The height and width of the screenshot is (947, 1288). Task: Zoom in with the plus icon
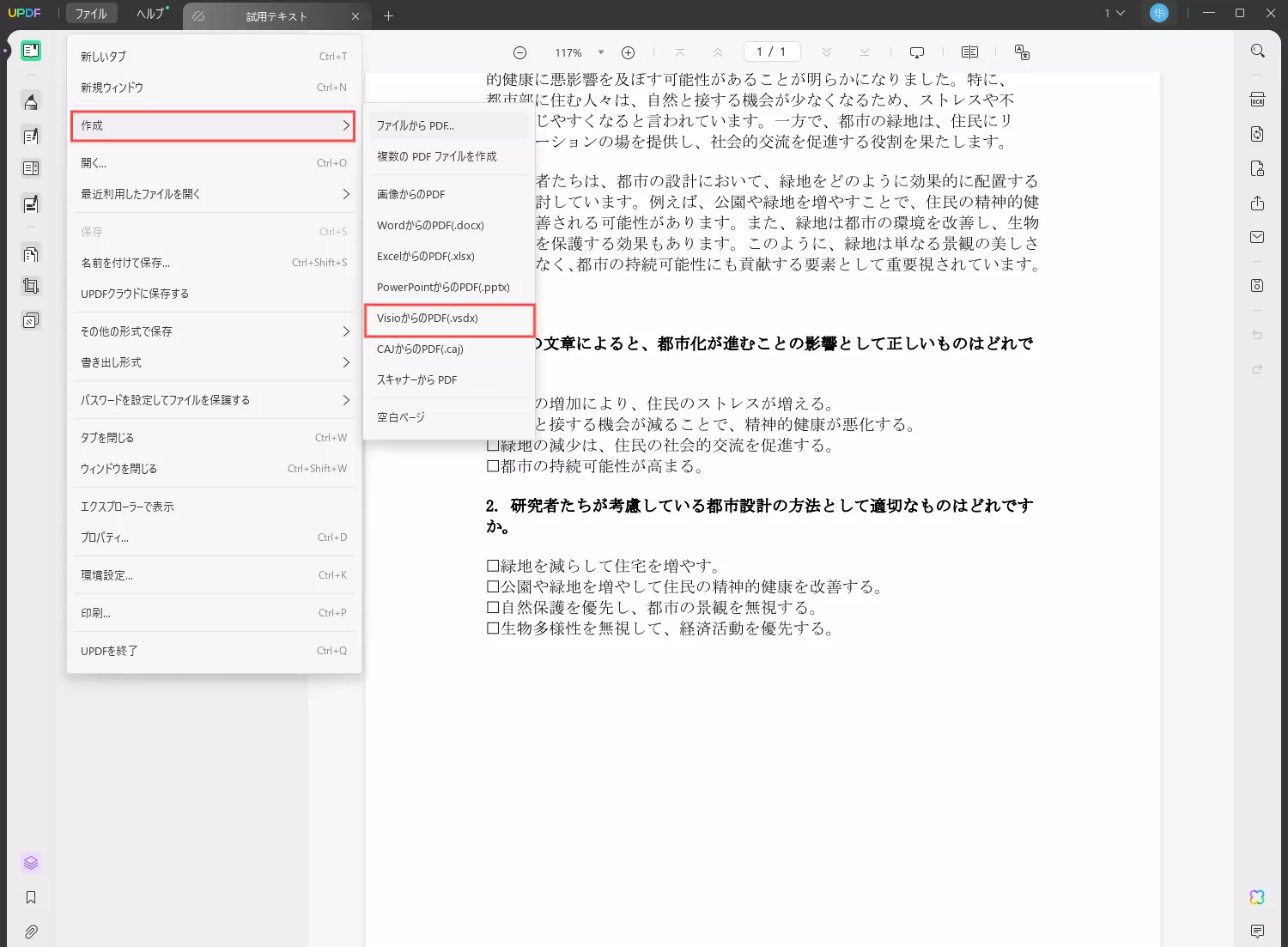click(628, 52)
